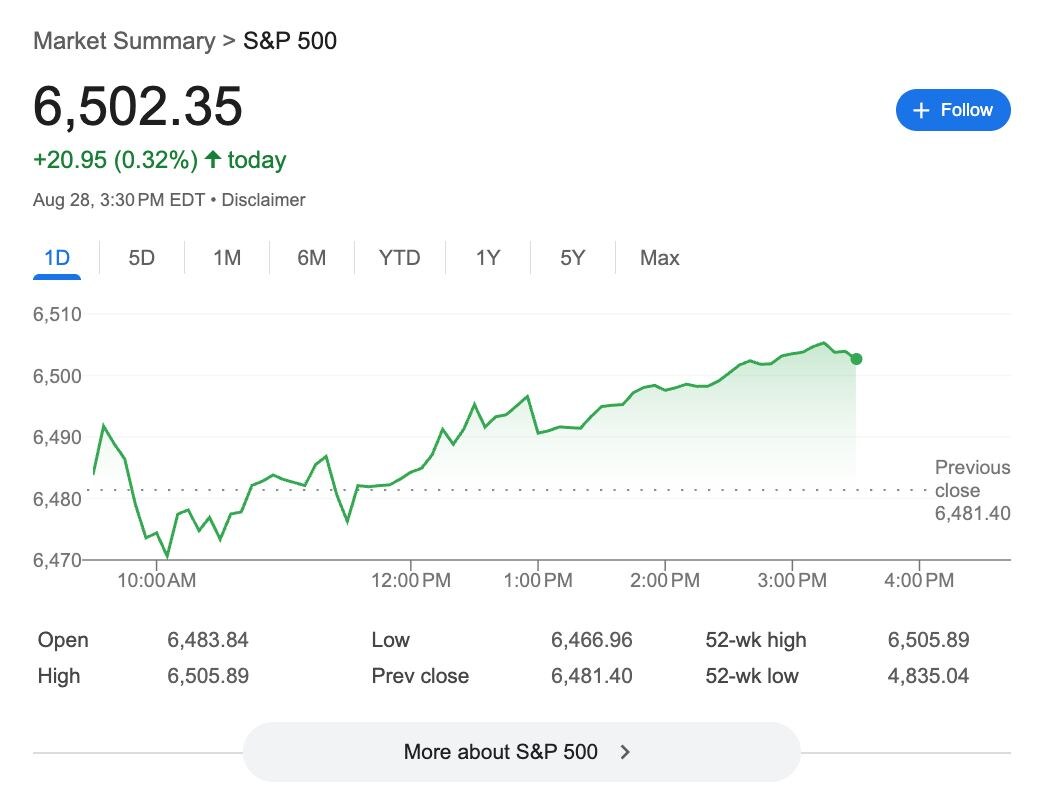Click the green up arrow beside today
The image size is (1046, 804).
pyautogui.click(x=212, y=160)
